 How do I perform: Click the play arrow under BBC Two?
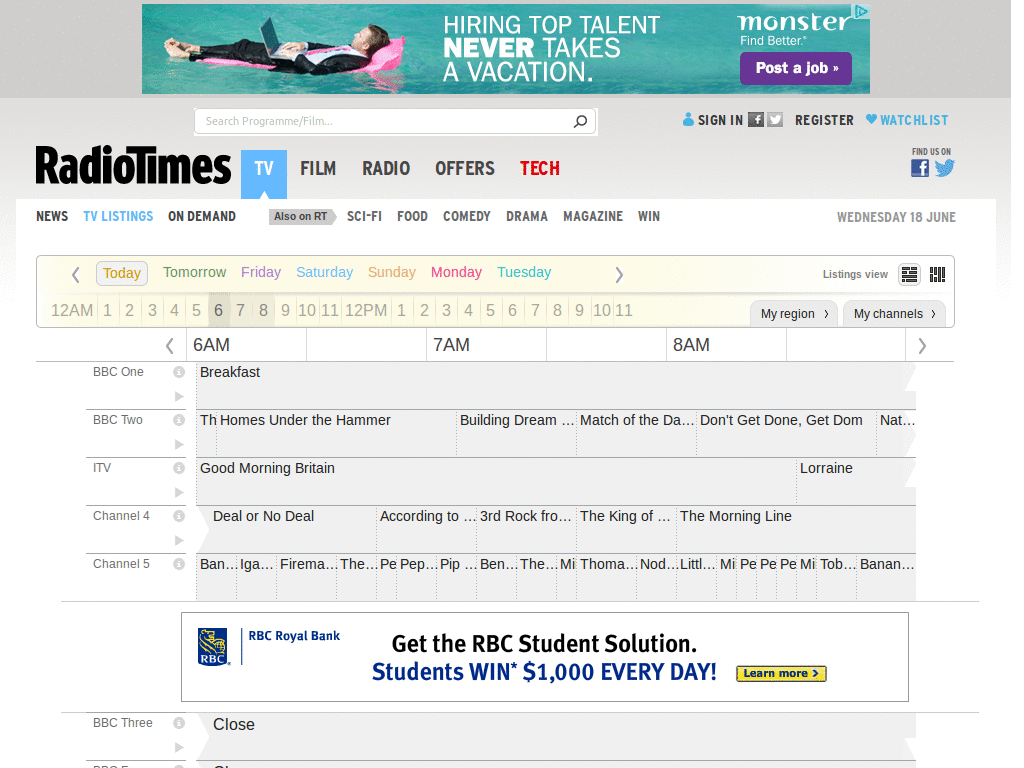coord(179,445)
